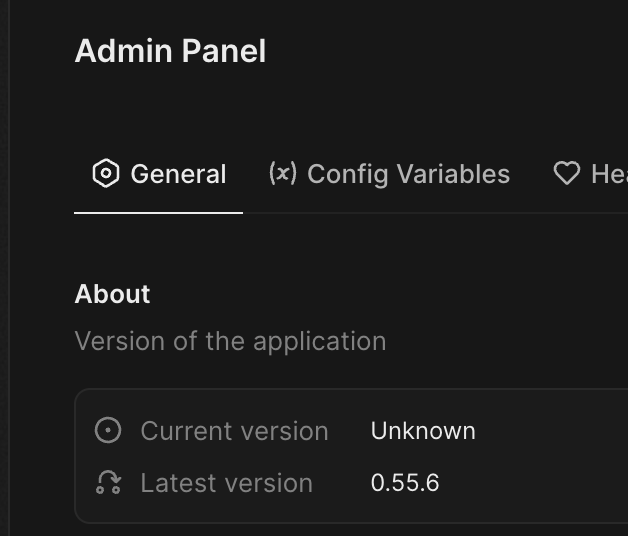Select the Latest version label

[x=226, y=483]
